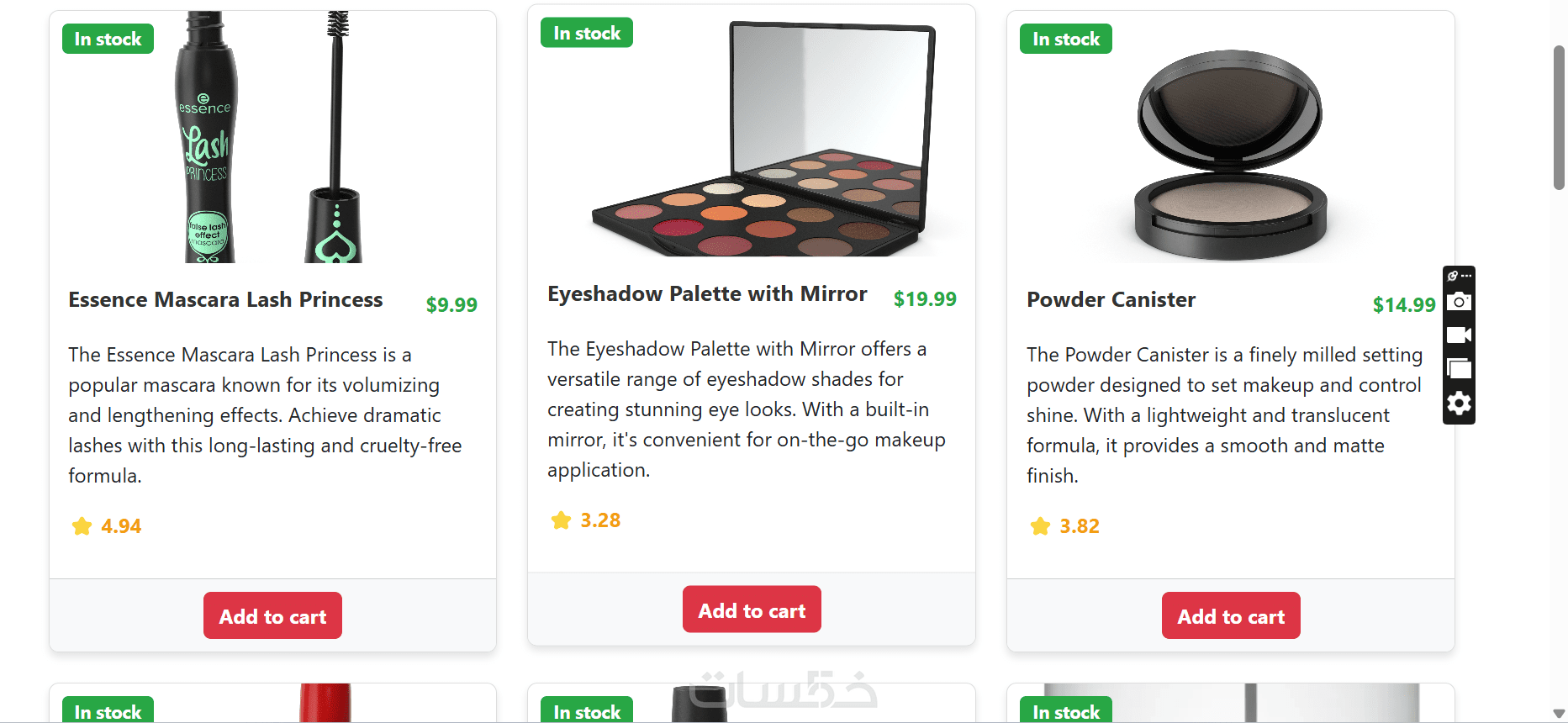Screen dimensions: 1568x723
Task: Add Powder Canister to cart
Action: [x=1231, y=616]
